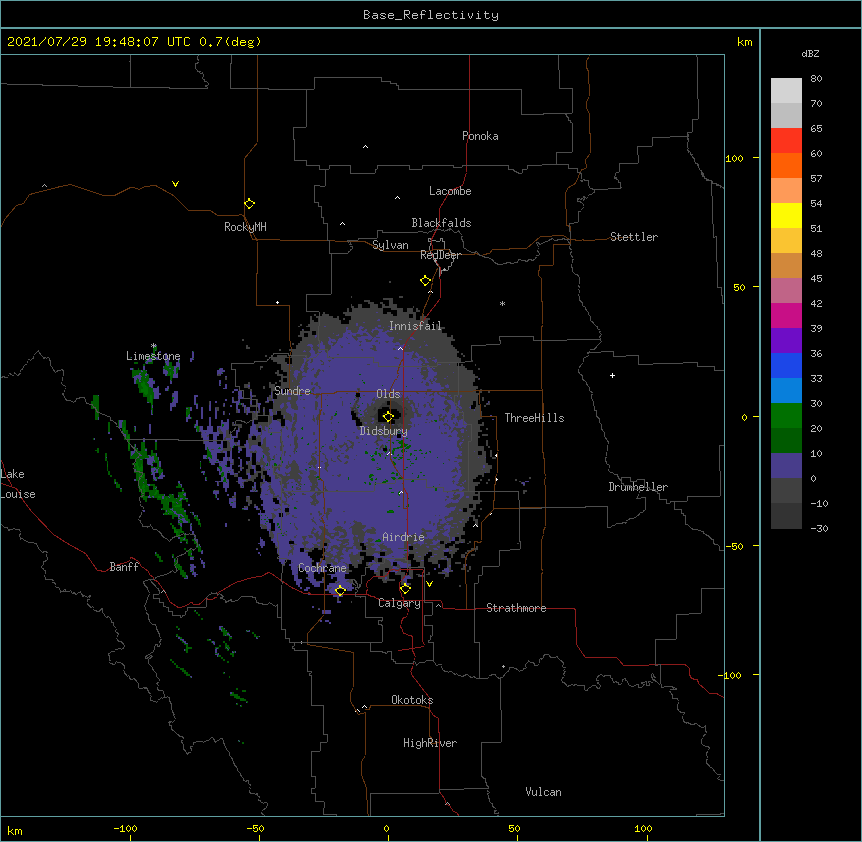Click the Cochrane city label
The width and height of the screenshot is (862, 842).
tap(322, 568)
